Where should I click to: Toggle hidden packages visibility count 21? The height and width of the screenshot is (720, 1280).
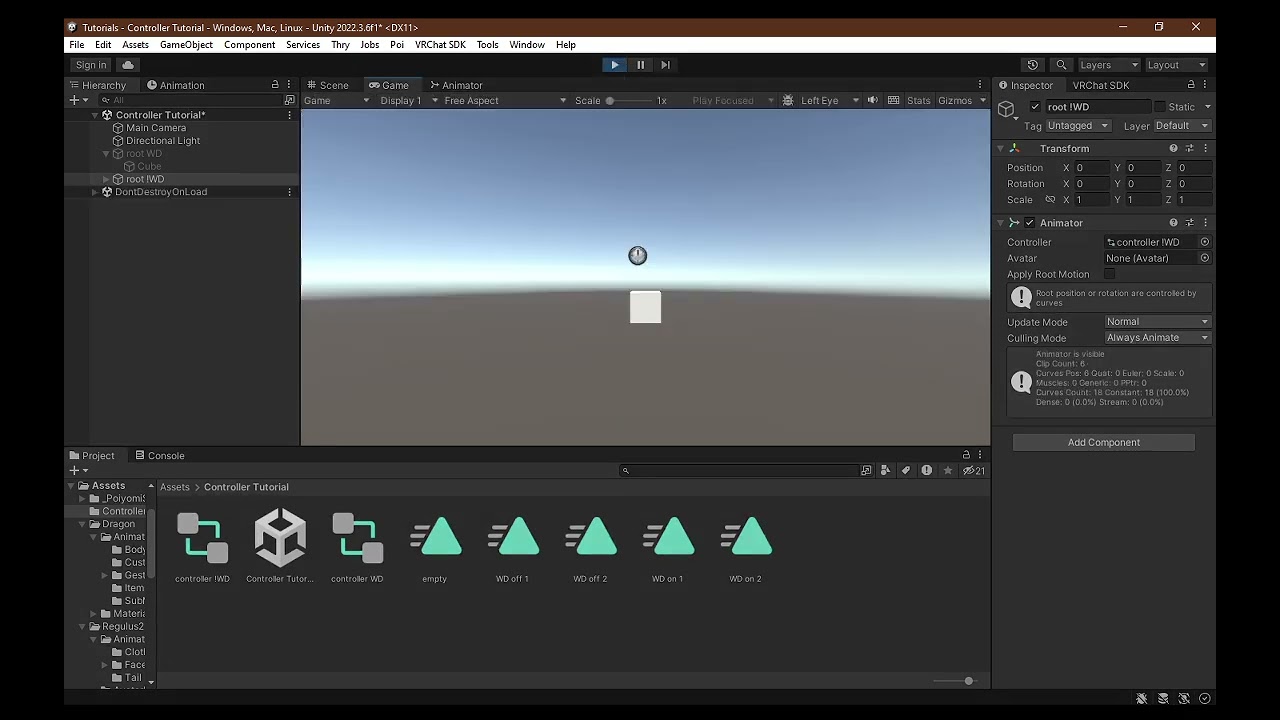[x=973, y=471]
